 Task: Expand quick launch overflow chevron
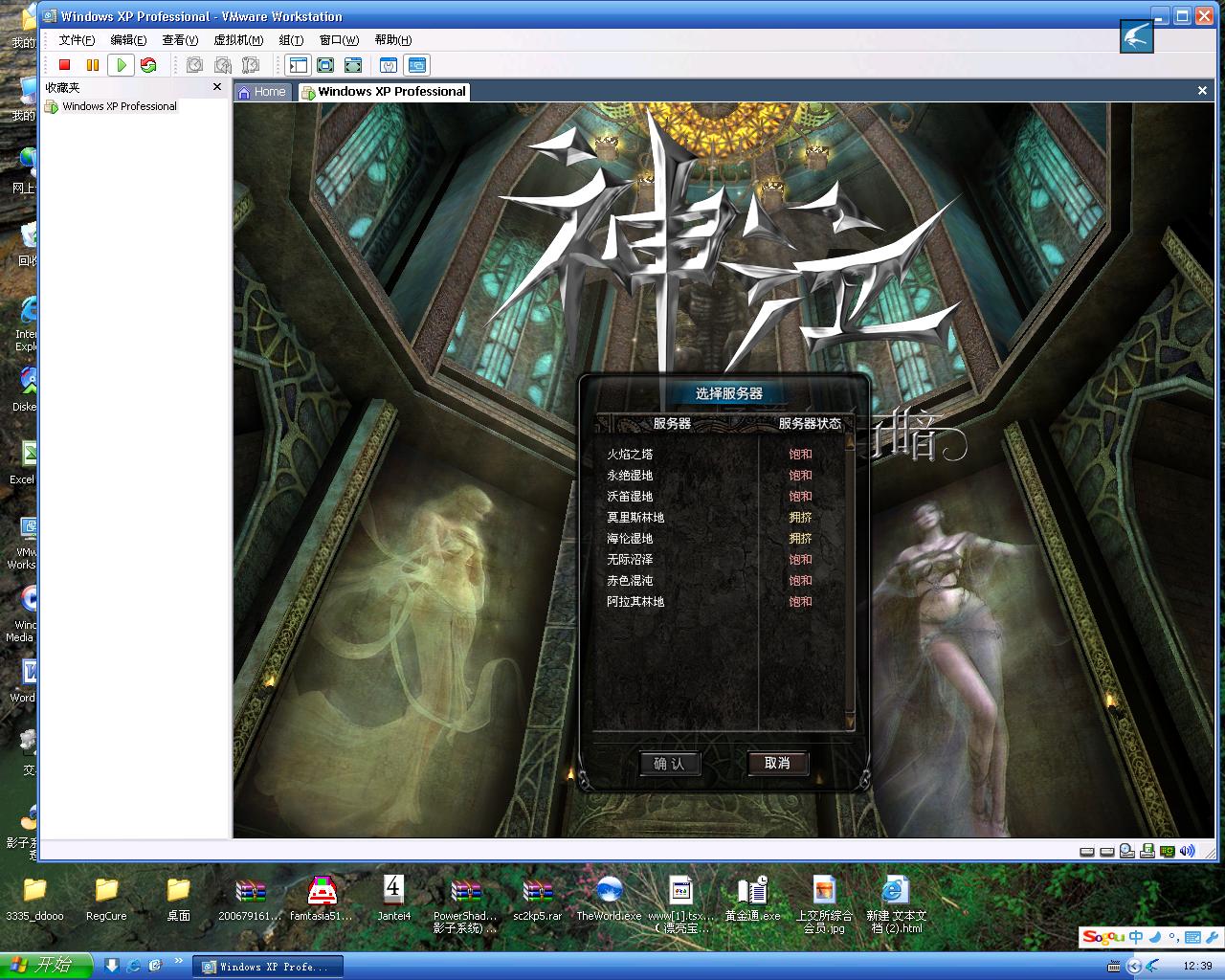tap(178, 961)
